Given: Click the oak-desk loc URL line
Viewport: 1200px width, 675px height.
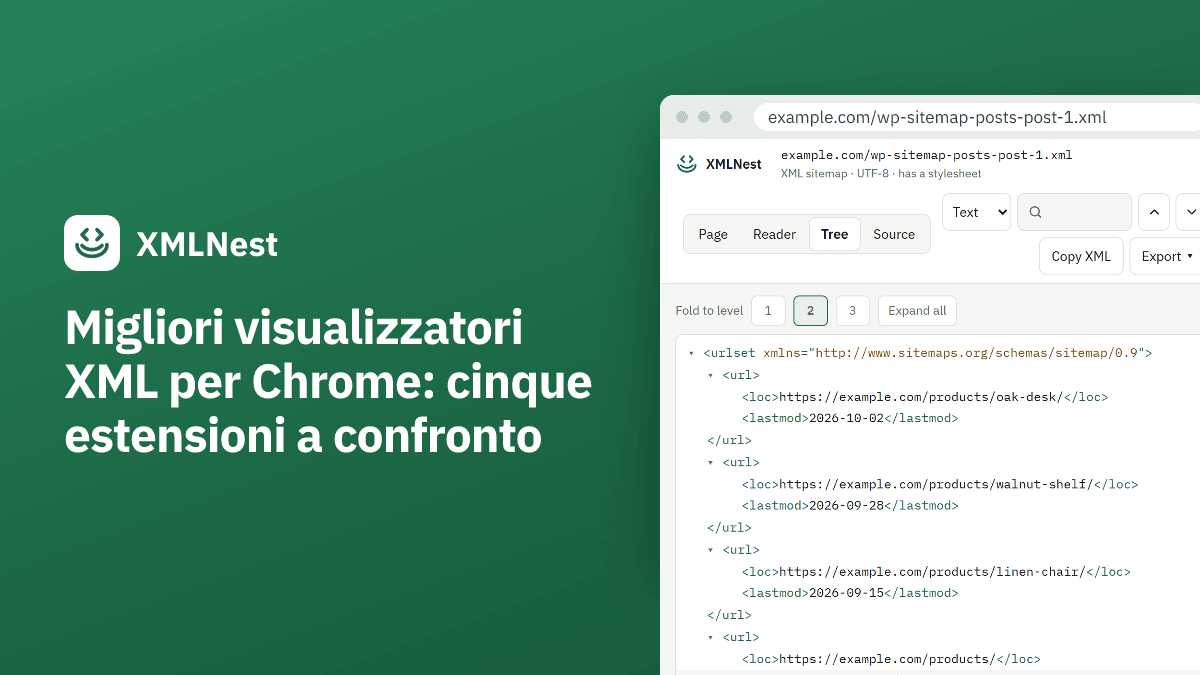Looking at the screenshot, I should click(x=925, y=397).
